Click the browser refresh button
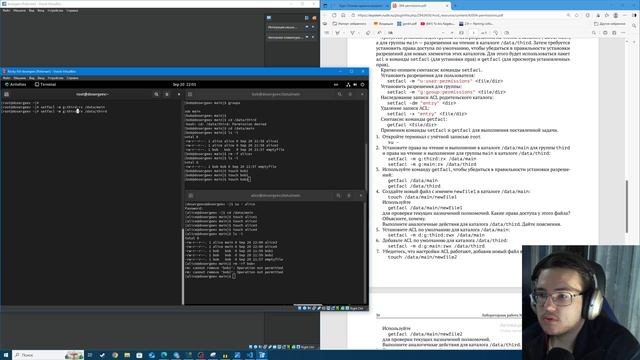 point(334,15)
